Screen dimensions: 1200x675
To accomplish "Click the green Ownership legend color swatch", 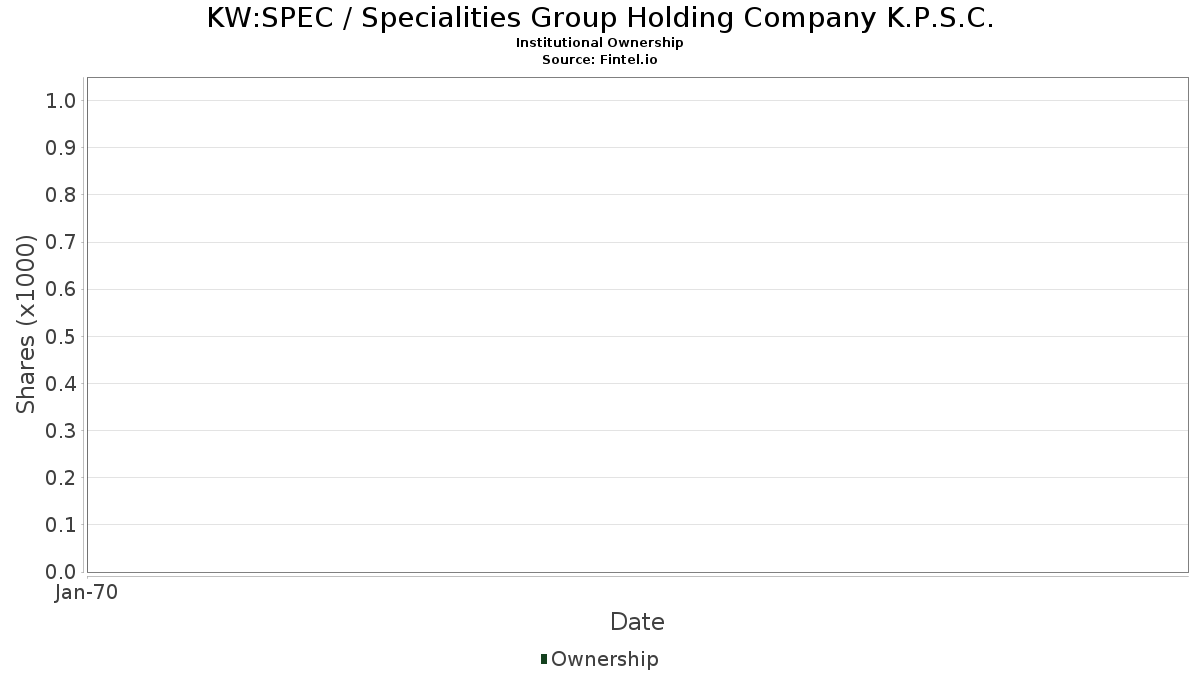I will (544, 659).
